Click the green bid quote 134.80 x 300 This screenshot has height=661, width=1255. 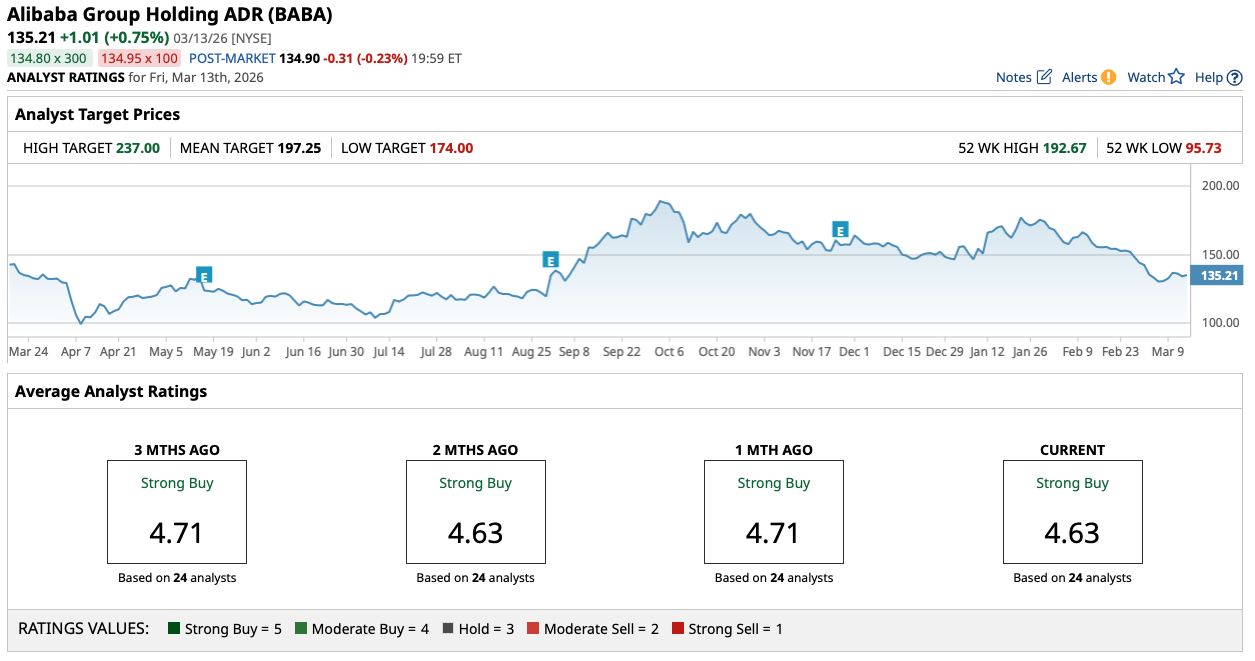tap(50, 58)
